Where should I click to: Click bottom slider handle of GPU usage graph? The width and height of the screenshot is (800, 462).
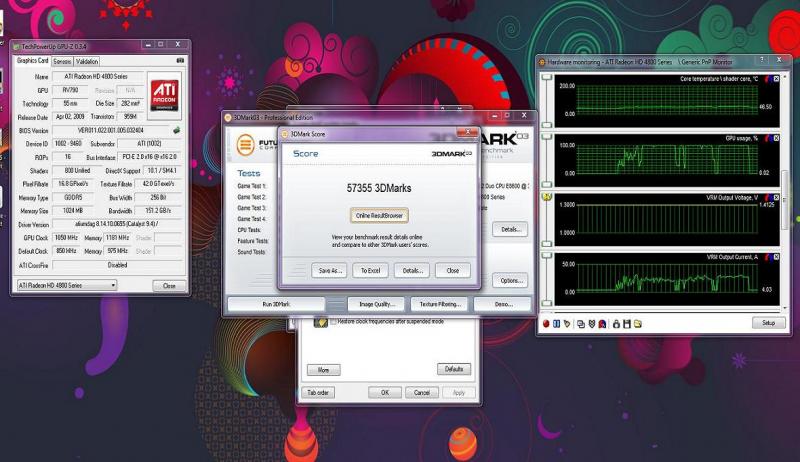[547, 184]
